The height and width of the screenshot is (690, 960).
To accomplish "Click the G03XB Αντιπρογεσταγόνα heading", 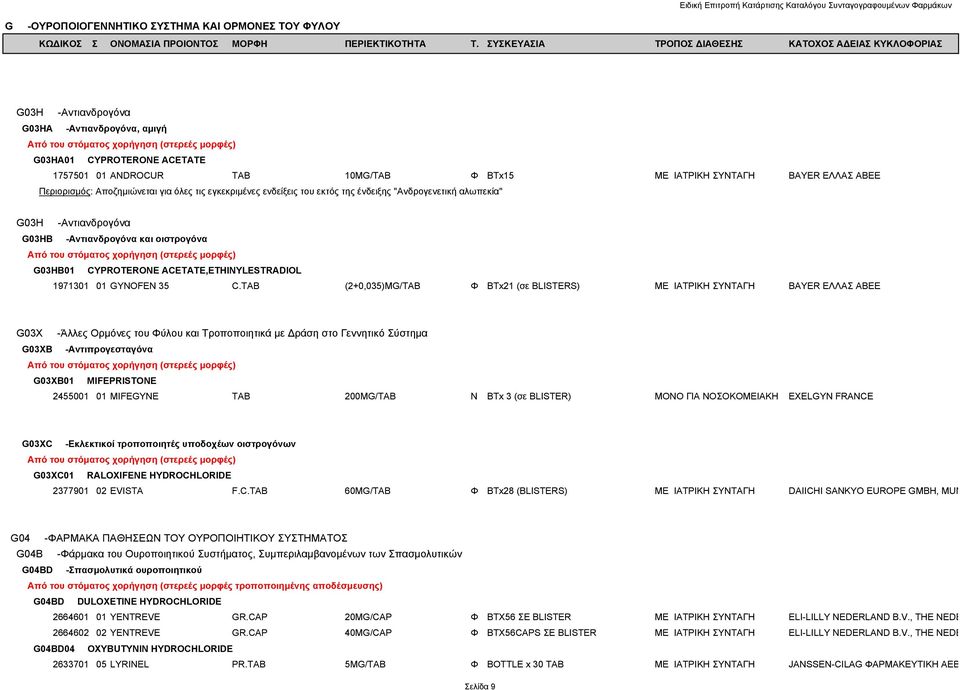I will click(88, 349).
